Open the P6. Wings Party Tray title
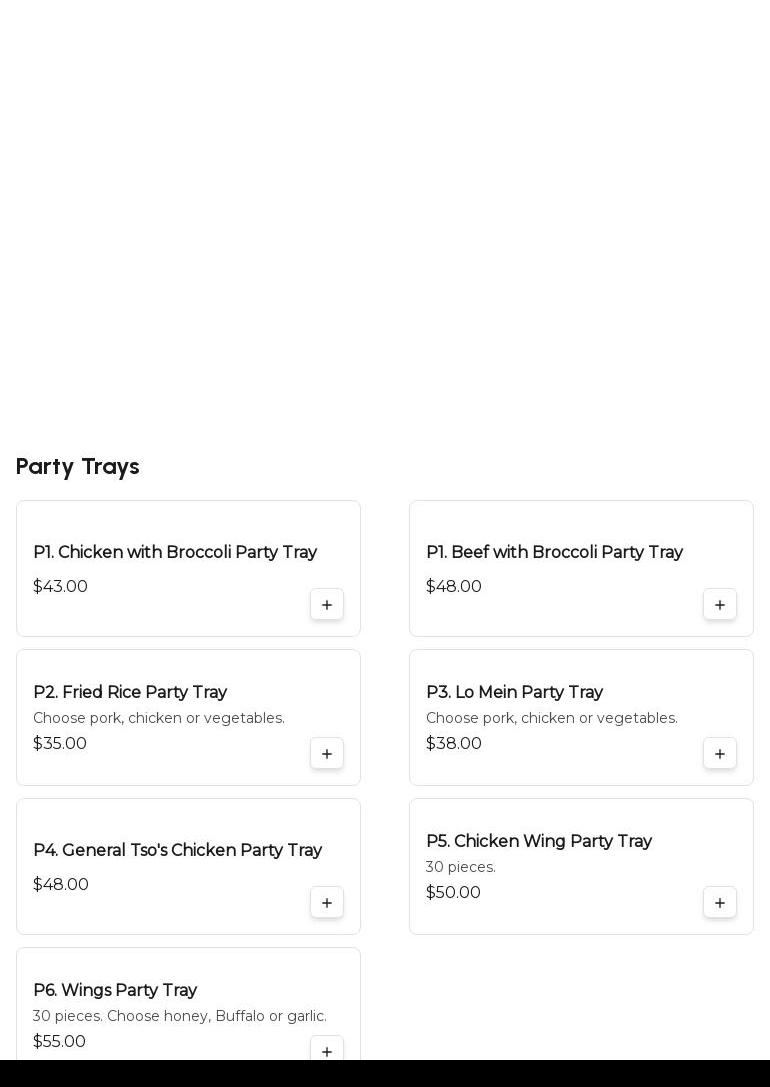The width and height of the screenshot is (770, 1087). [115, 990]
